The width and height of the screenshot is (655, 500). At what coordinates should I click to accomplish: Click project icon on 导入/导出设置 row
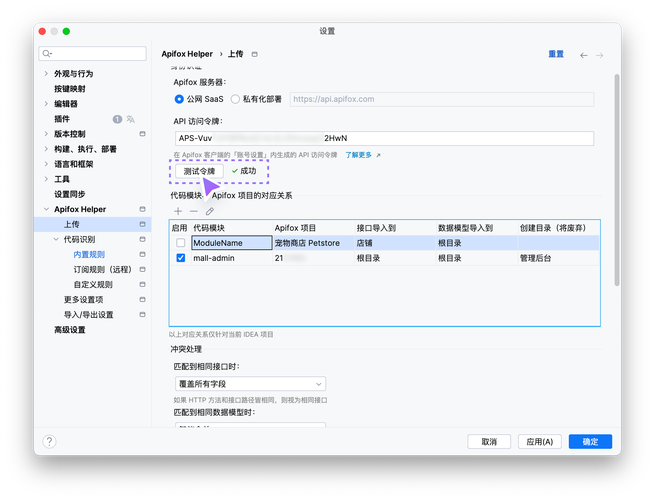[x=142, y=315]
